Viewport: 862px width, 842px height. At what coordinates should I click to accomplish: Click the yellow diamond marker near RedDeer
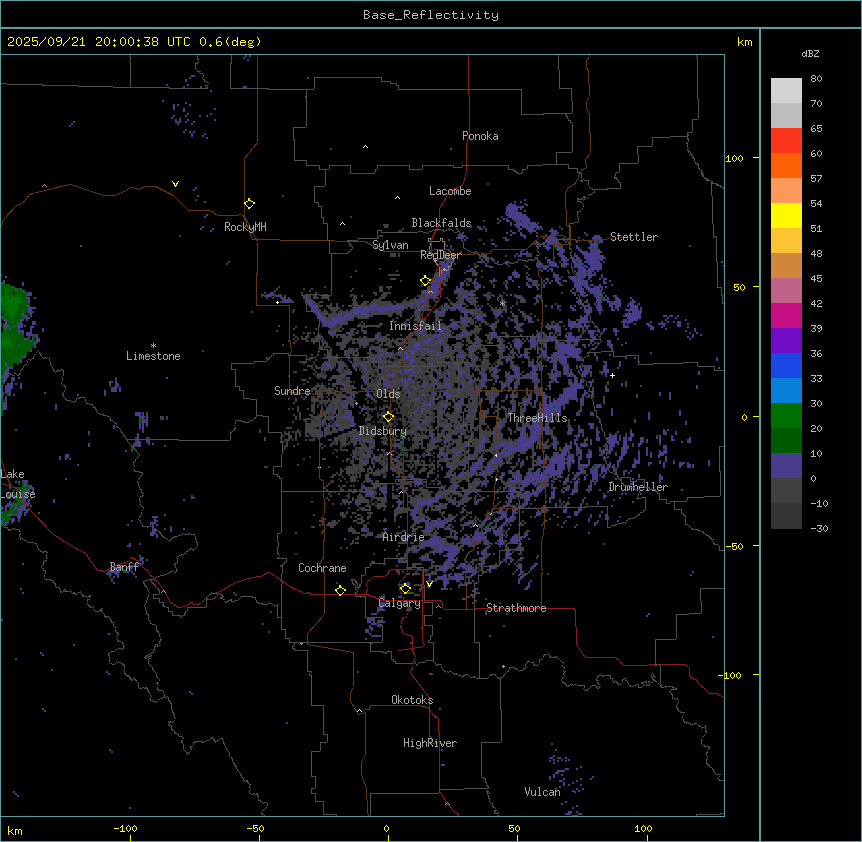tap(425, 281)
